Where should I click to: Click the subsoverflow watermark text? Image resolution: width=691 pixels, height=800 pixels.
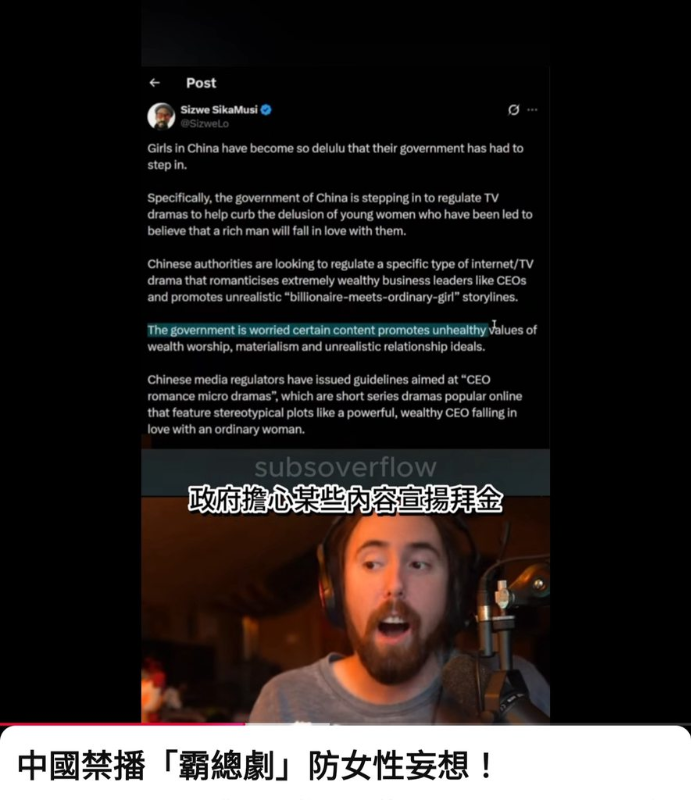(346, 467)
